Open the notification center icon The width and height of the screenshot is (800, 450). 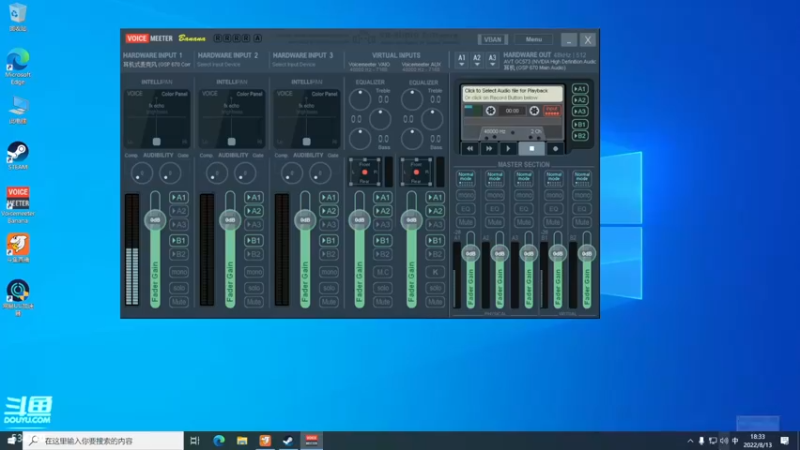tap(785, 441)
